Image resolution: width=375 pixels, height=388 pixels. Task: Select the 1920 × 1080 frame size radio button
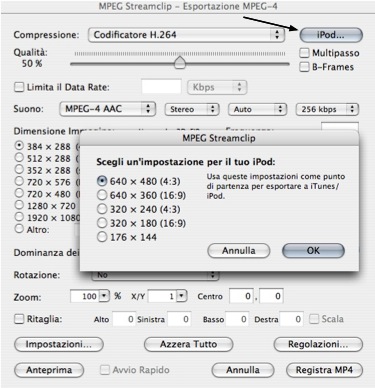click(x=20, y=217)
